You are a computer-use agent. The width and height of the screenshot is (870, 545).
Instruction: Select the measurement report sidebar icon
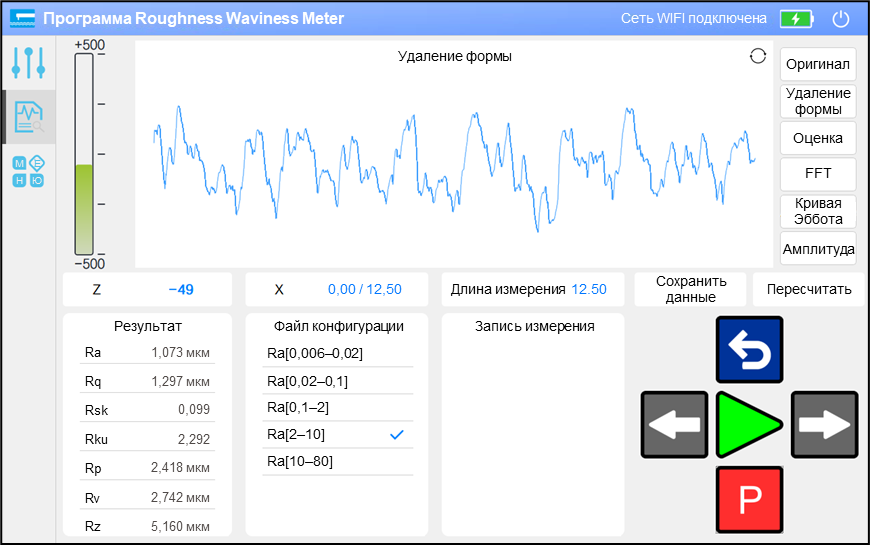[29, 117]
